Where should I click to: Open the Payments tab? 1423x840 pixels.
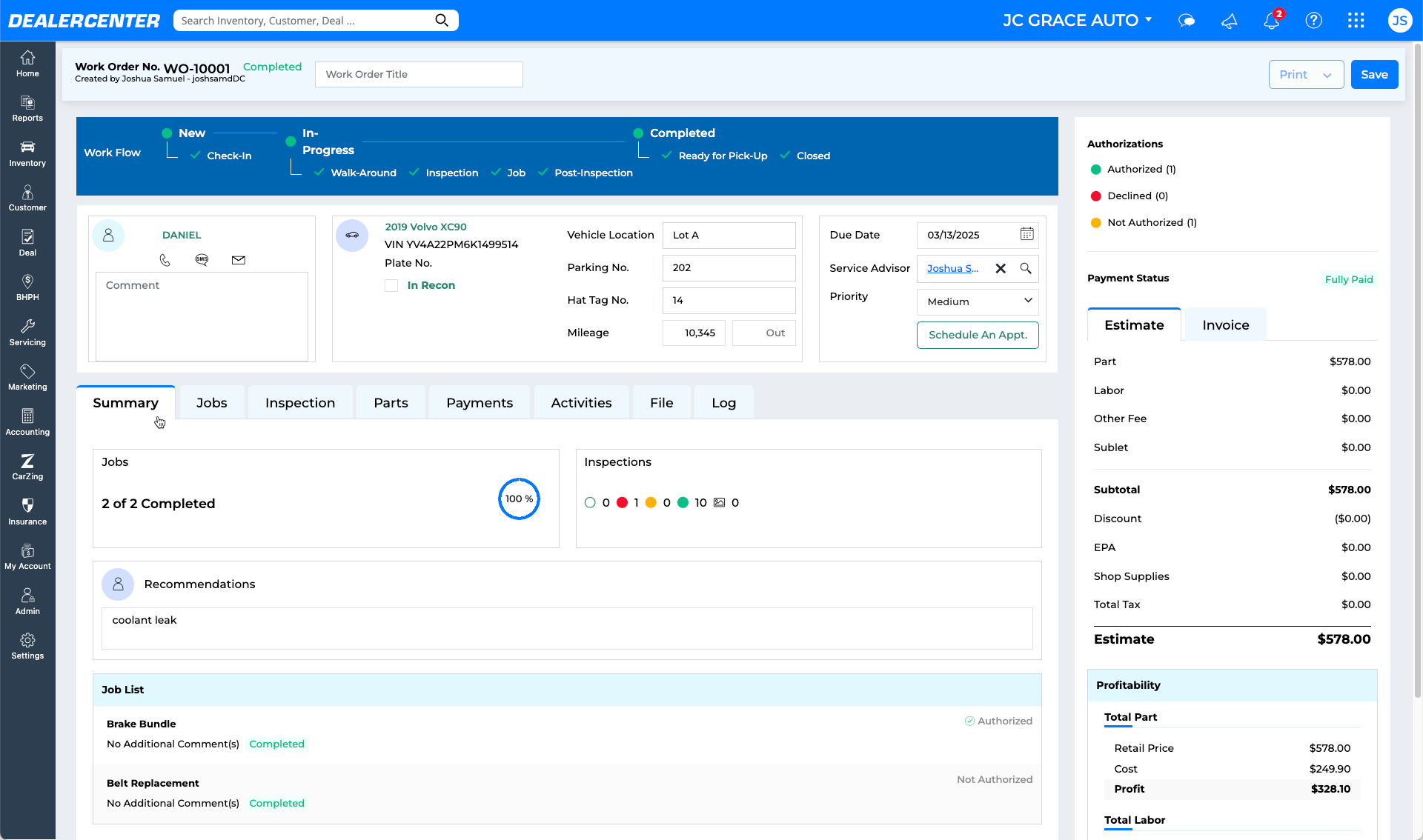click(x=480, y=402)
